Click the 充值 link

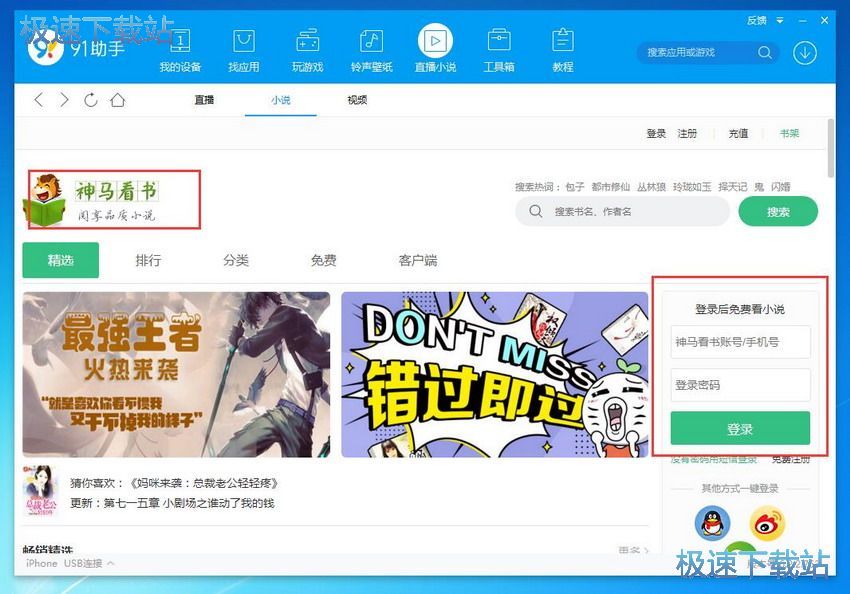coord(738,133)
